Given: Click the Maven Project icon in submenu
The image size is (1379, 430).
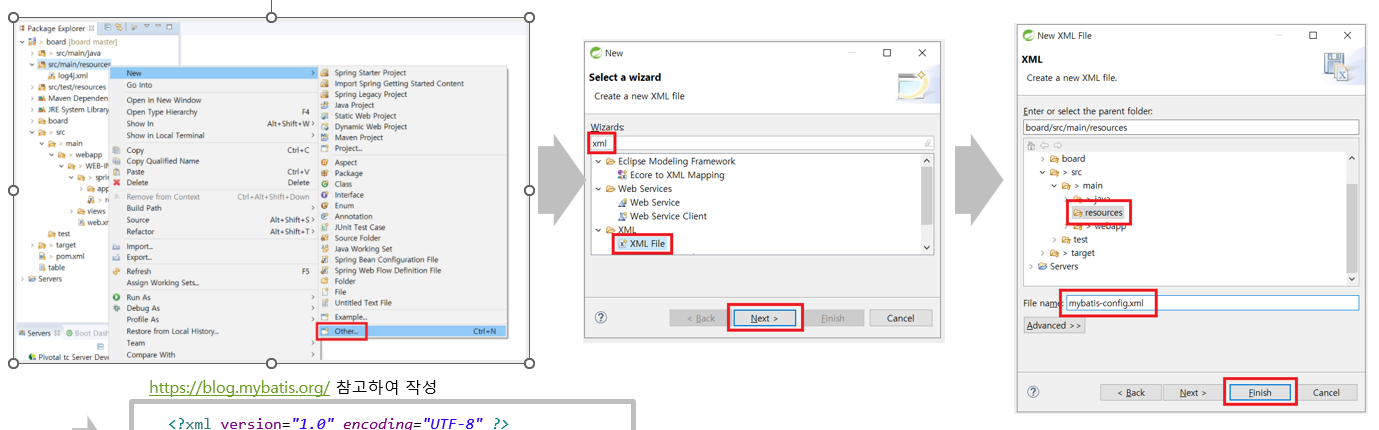Looking at the screenshot, I should 325,138.
